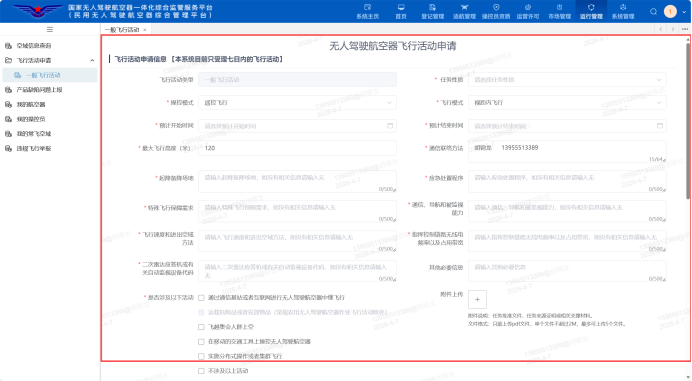Select the 运行管理 module
Screen dimensions: 692x381
[591, 11]
